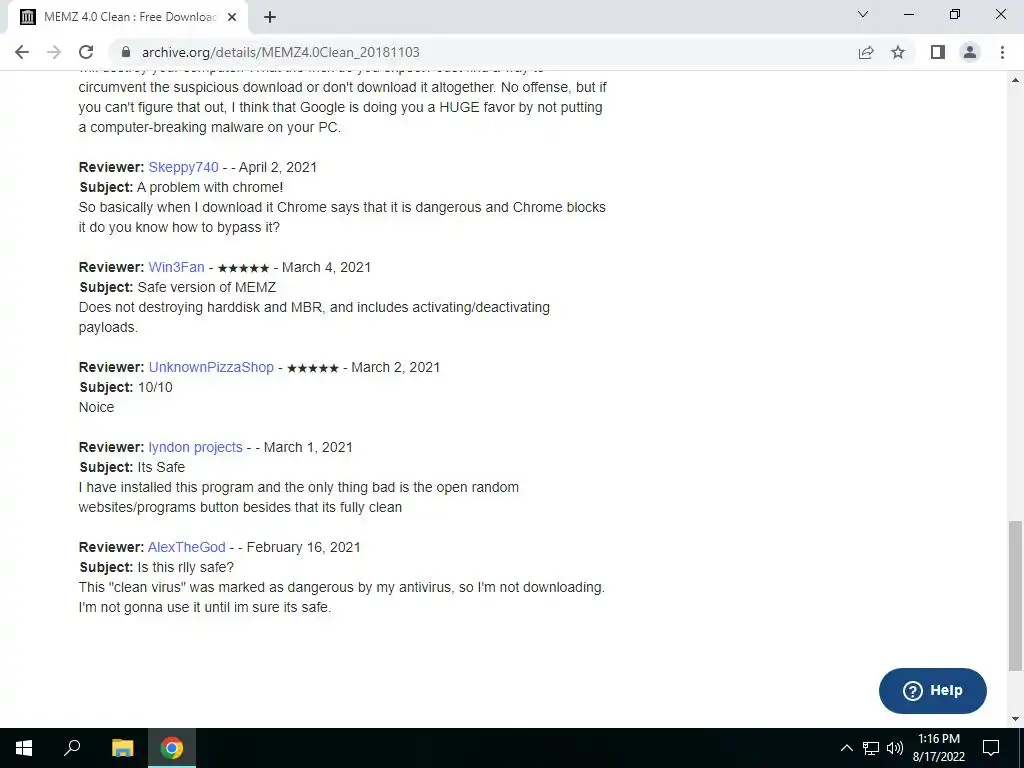The width and height of the screenshot is (1024, 768).
Task: Click the review text 'Noice'
Action: [x=97, y=408]
